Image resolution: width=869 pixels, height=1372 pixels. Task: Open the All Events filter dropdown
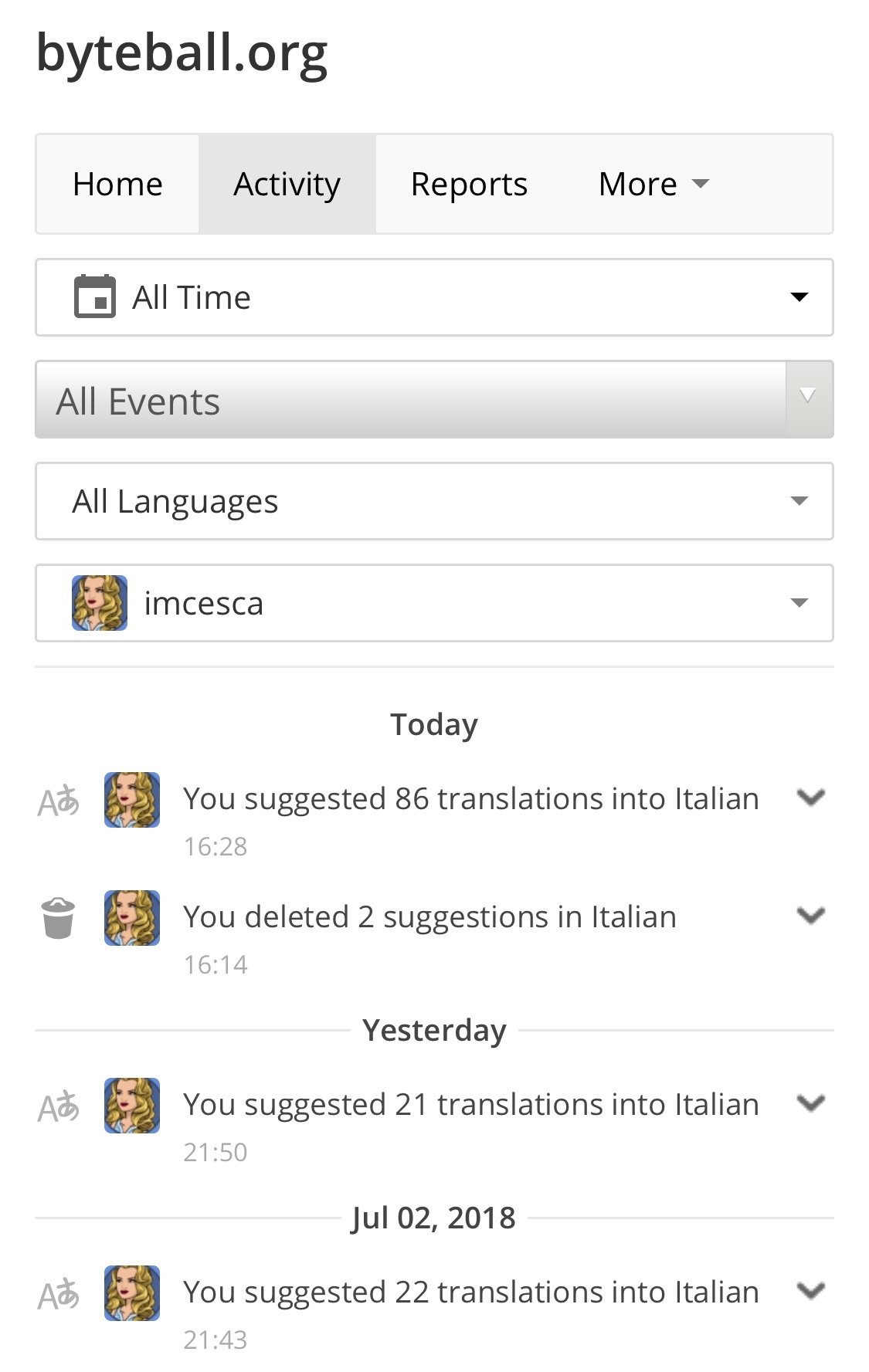(434, 400)
